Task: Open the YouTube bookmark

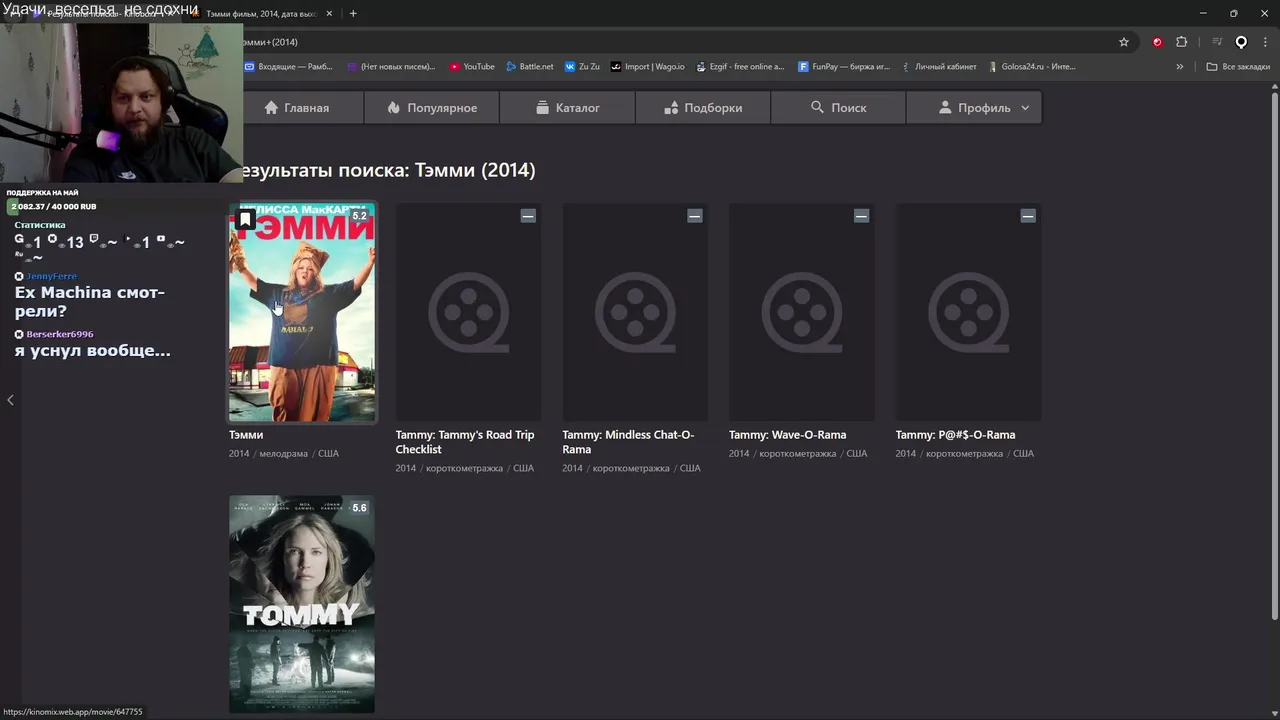Action: (472, 67)
